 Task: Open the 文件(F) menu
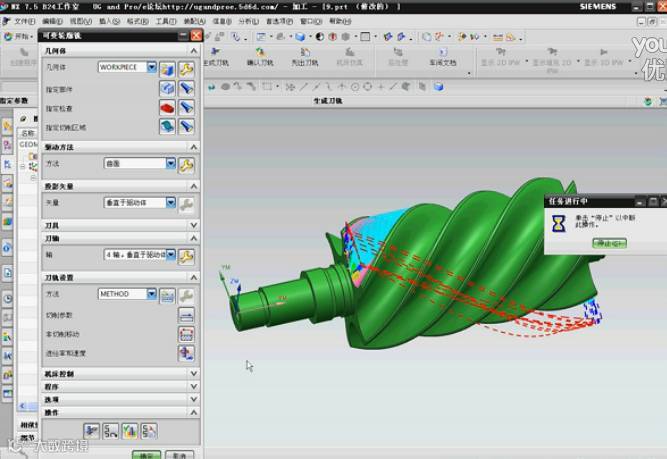25,21
